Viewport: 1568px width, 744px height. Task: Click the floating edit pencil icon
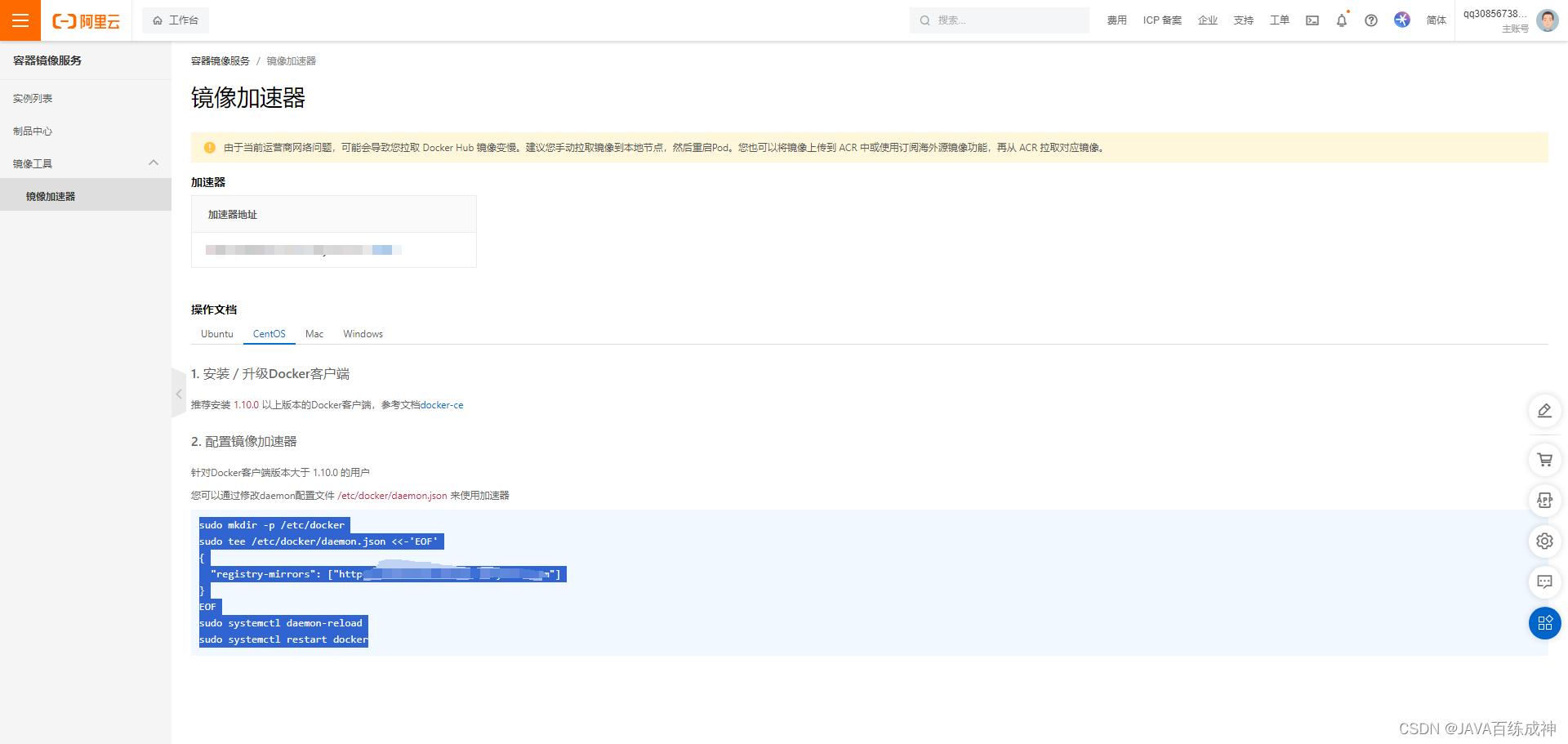coord(1544,411)
